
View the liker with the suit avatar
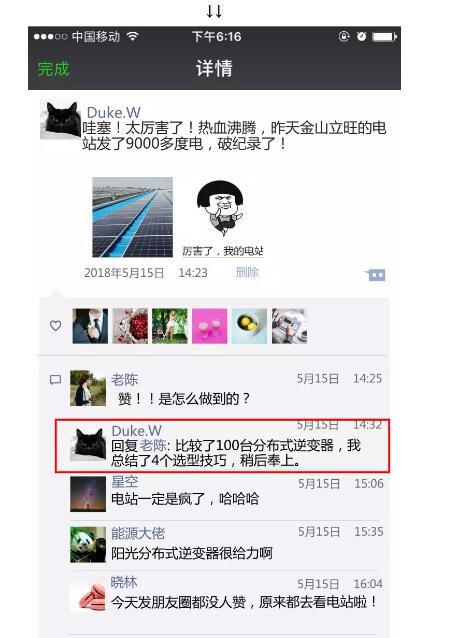tap(90, 326)
